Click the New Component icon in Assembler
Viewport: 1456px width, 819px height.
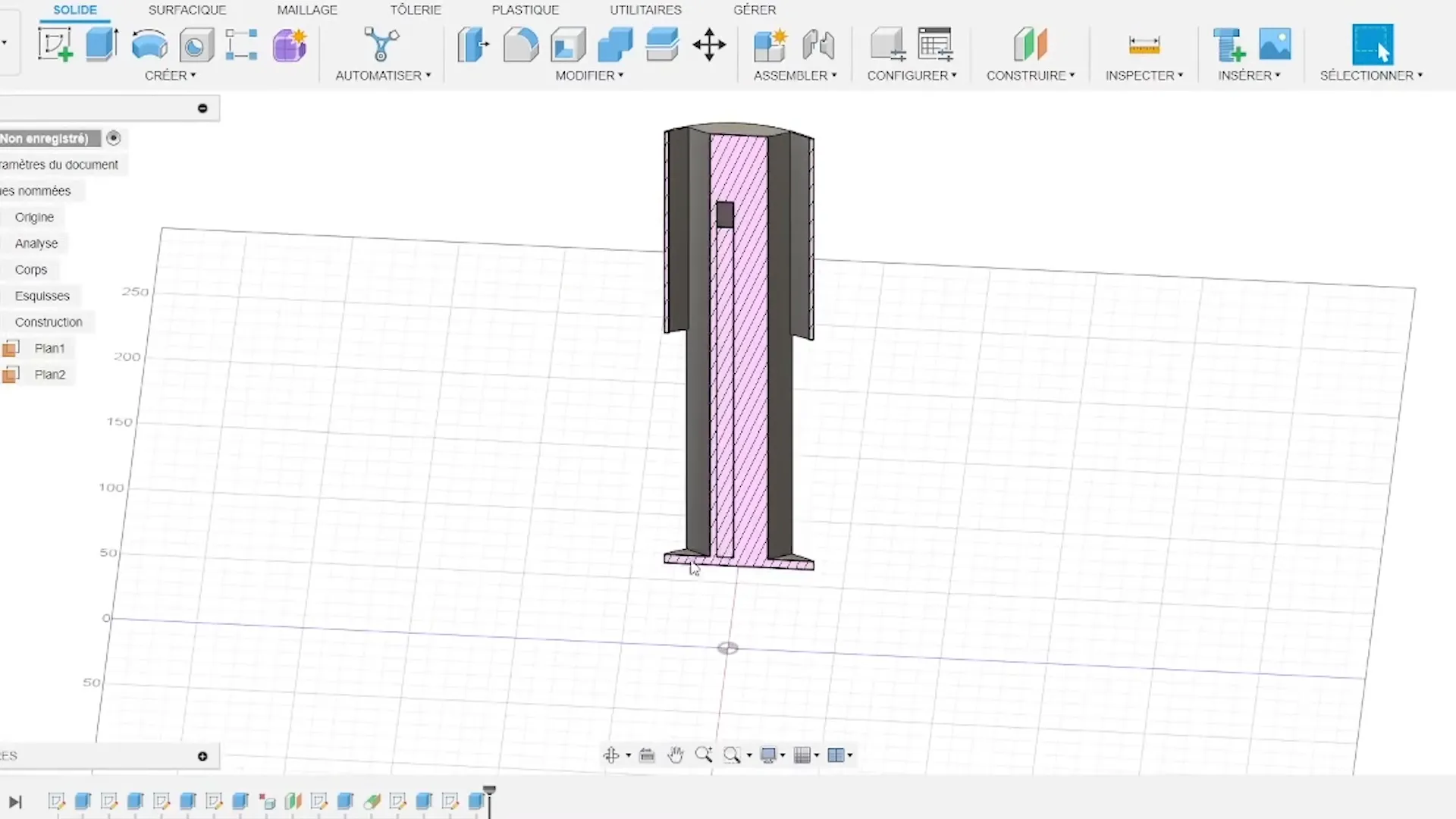[x=770, y=45]
